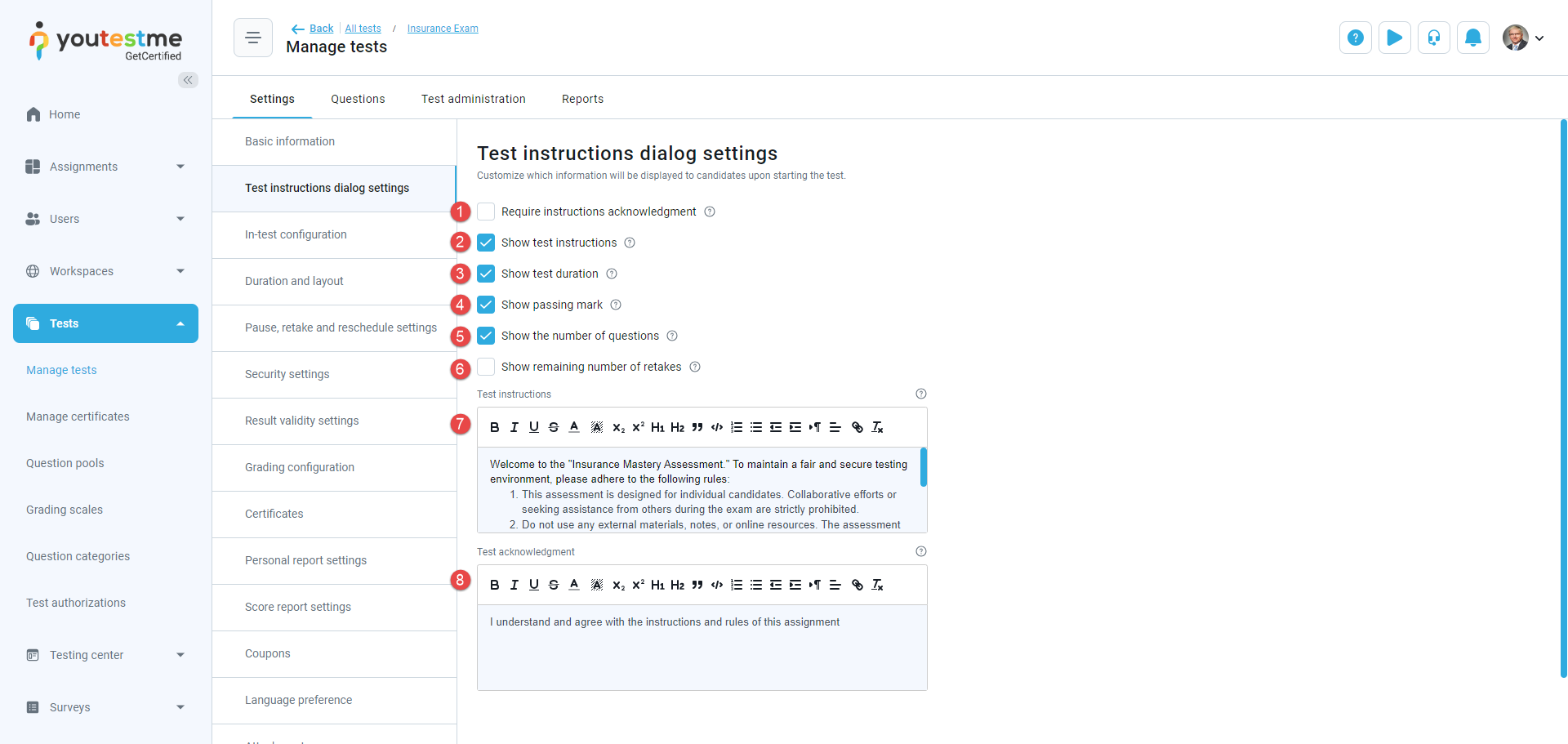Toggle italic in Test instructions editor

pos(514,427)
